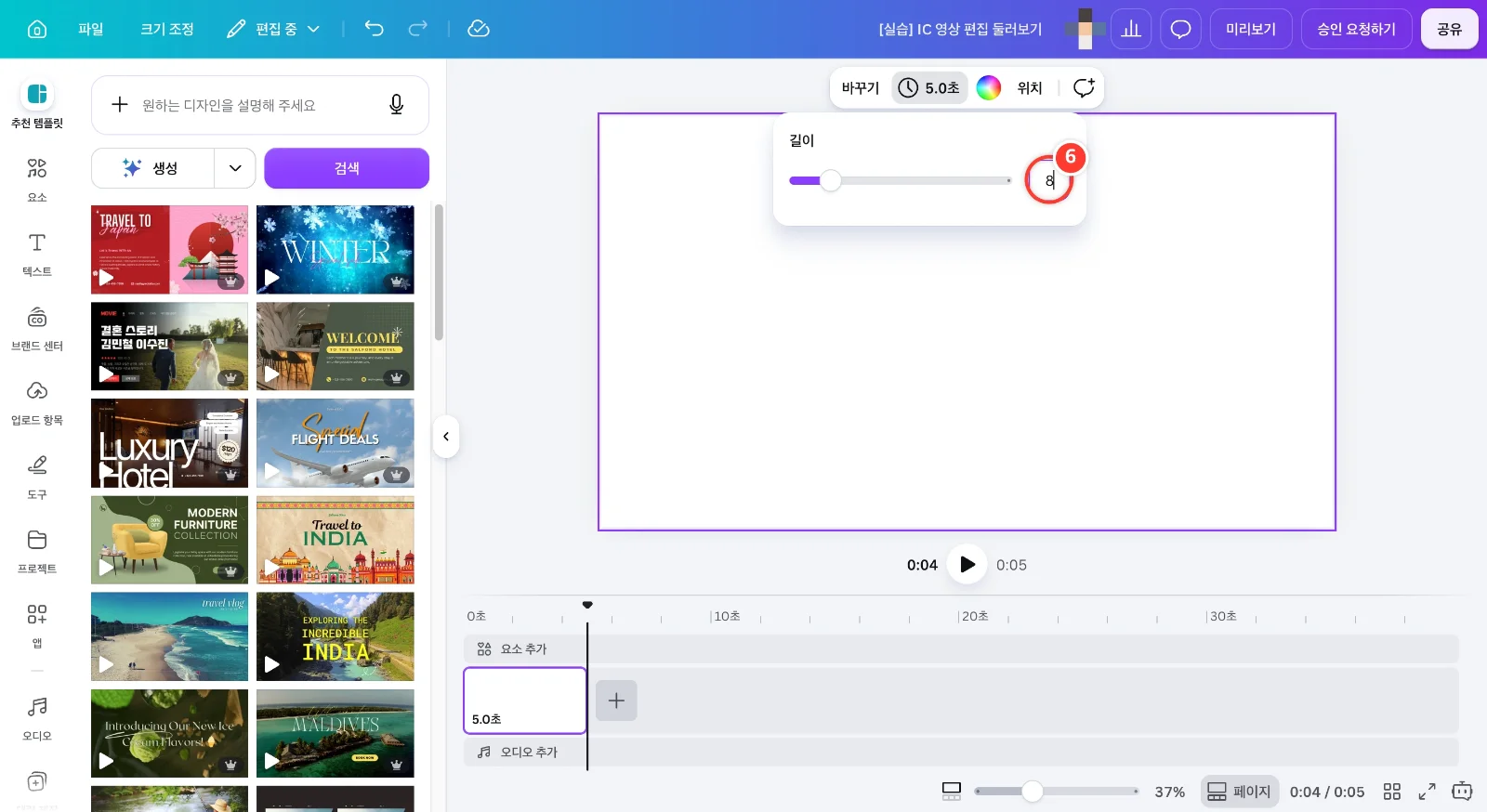
Task: Expand the 생성 options arrow
Action: [235, 168]
